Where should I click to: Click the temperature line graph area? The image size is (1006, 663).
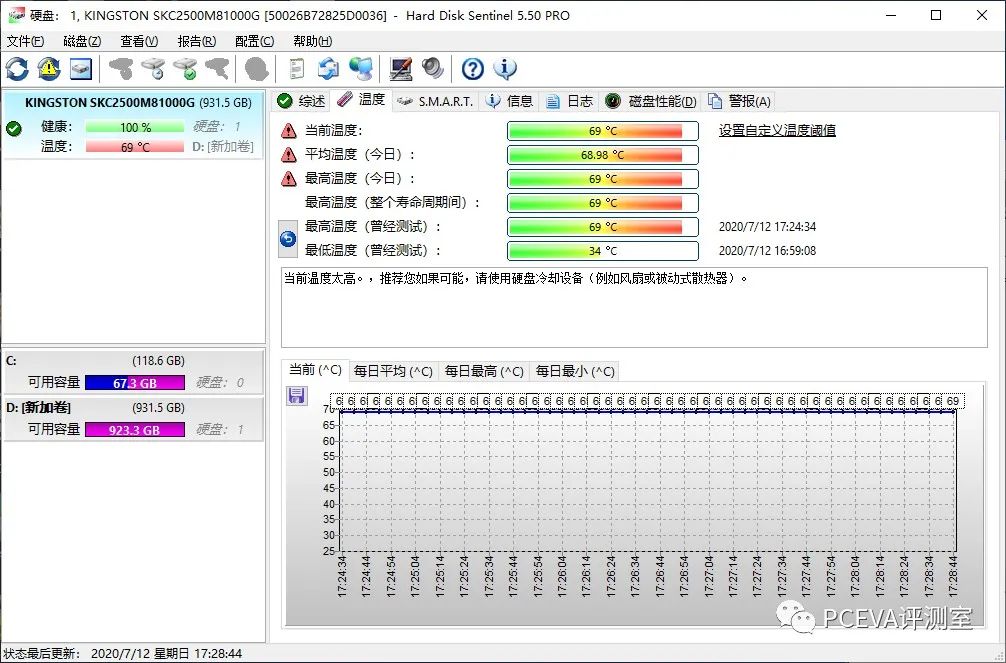(x=647, y=480)
